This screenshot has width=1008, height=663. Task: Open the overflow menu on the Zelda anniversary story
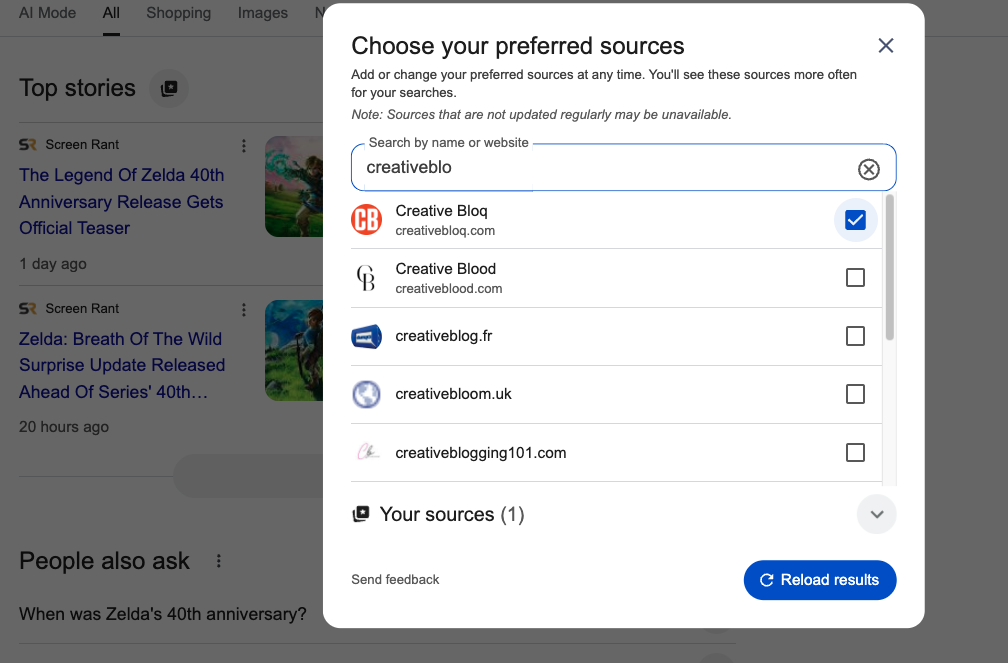(243, 145)
